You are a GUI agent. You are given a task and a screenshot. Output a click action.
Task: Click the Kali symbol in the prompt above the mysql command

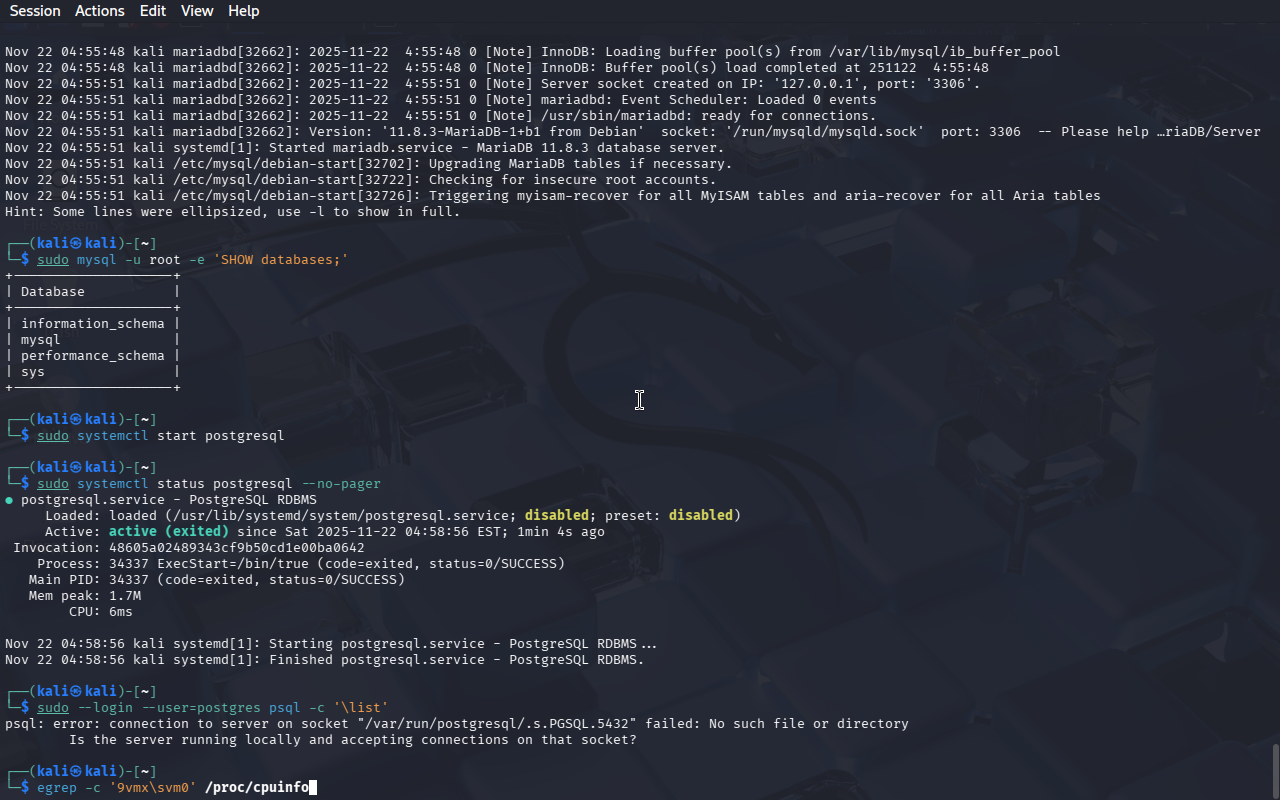[x=76, y=244]
